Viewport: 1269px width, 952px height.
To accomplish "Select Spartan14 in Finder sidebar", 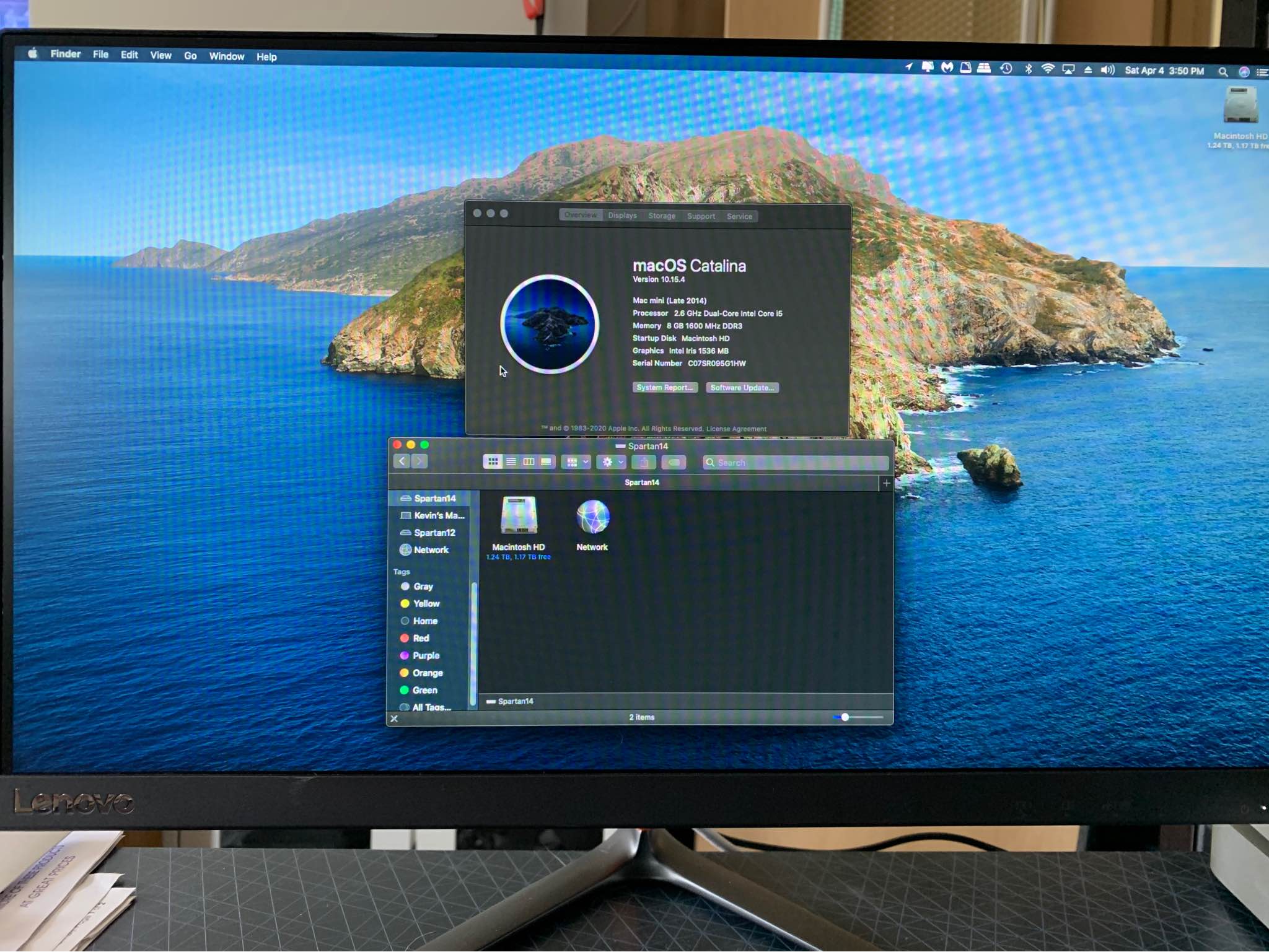I will 428,499.
